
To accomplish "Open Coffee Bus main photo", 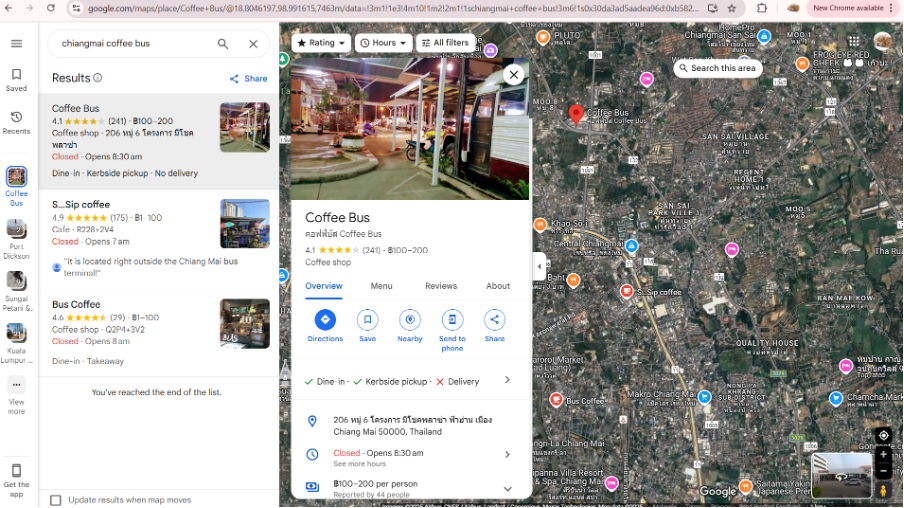I will pyautogui.click(x=410, y=129).
